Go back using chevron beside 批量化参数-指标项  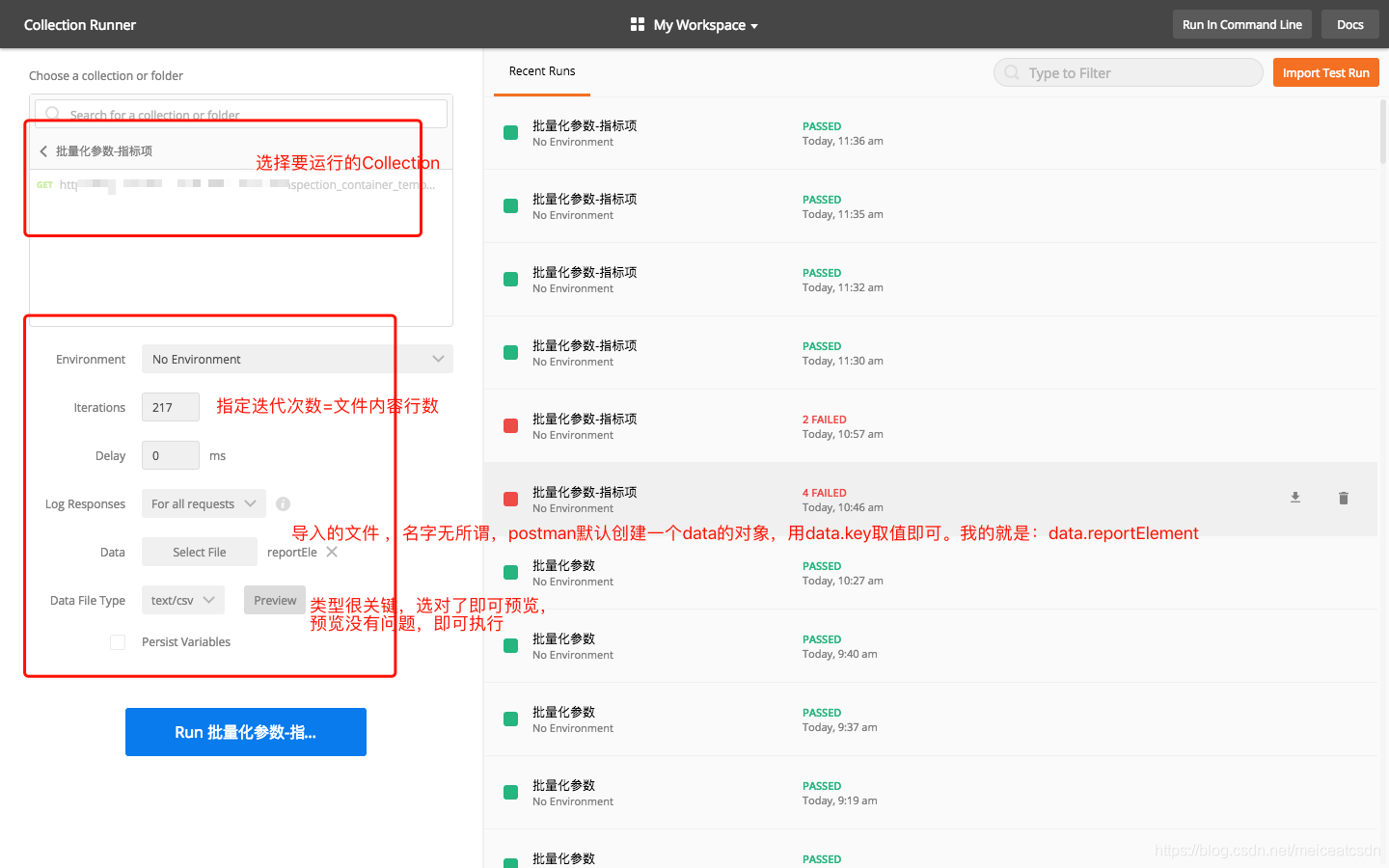point(43,150)
